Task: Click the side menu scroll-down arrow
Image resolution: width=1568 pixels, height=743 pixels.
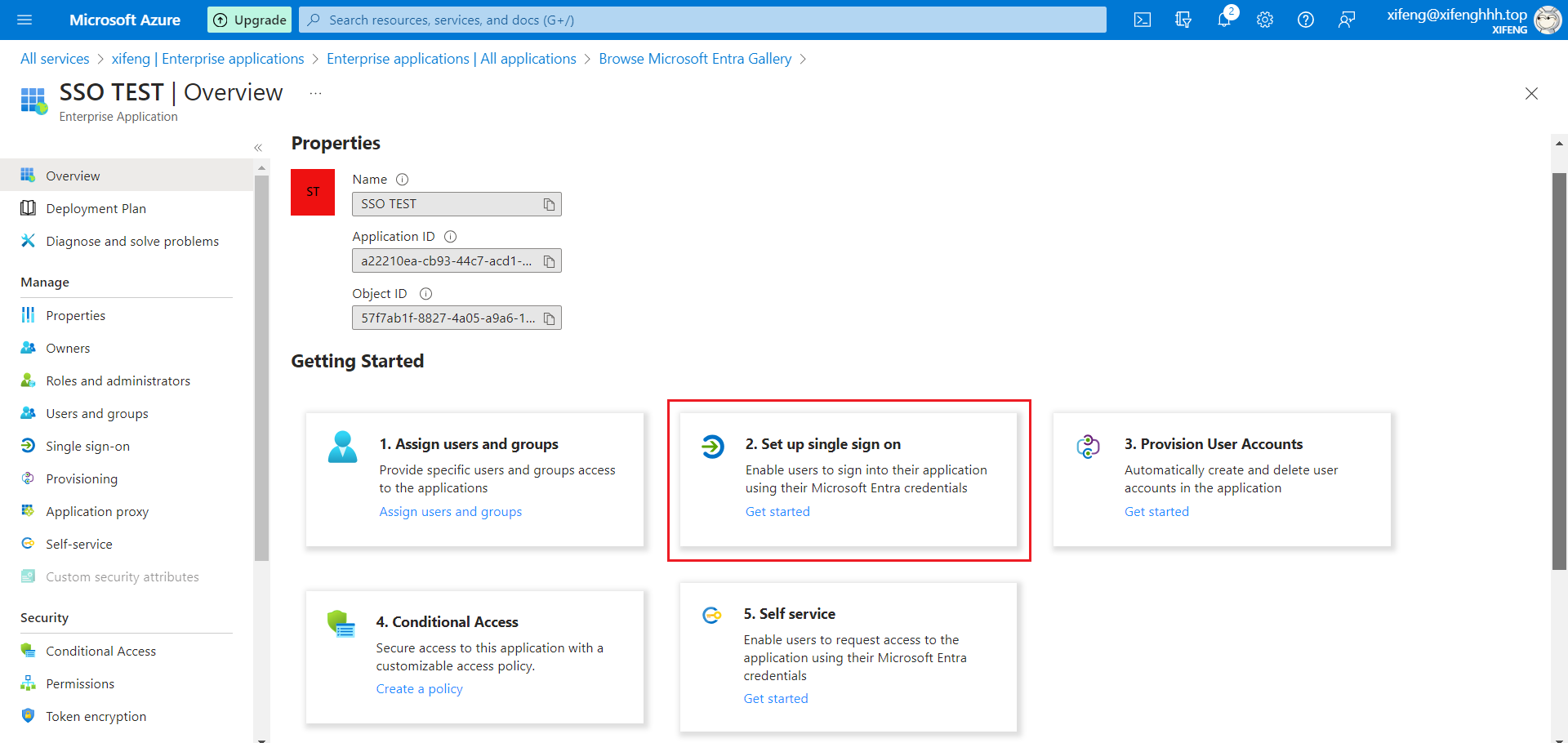Action: 261,740
